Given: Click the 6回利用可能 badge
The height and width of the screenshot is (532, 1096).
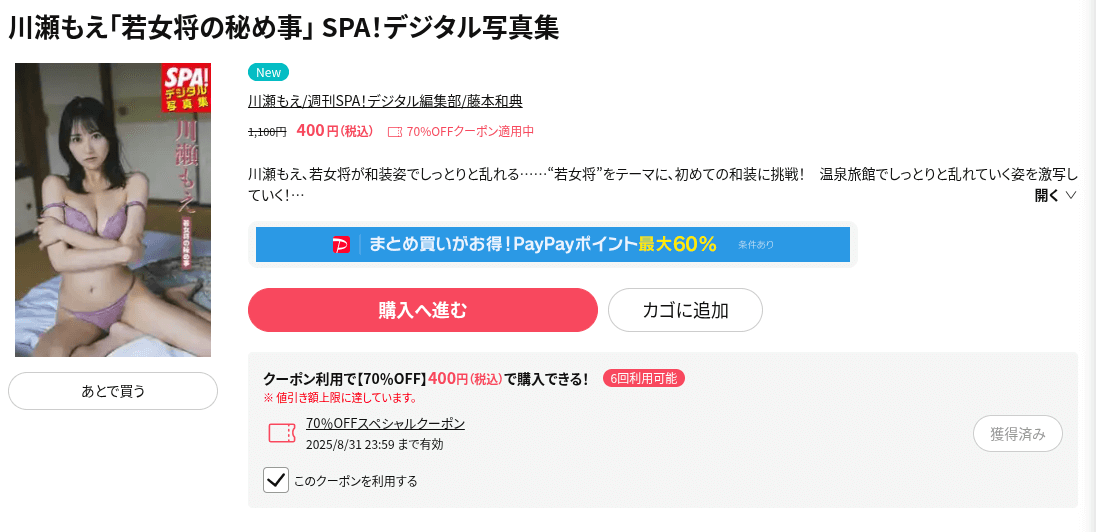Looking at the screenshot, I should [x=643, y=378].
